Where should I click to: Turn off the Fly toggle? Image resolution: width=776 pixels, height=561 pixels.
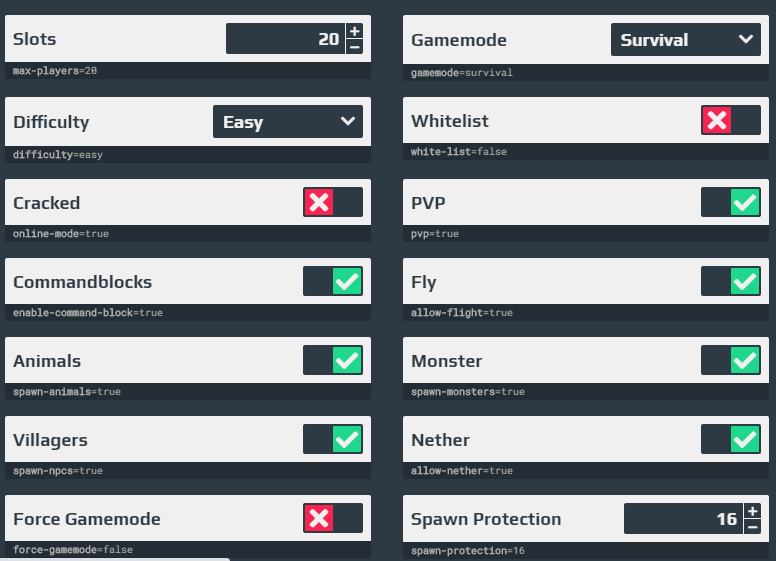point(730,281)
